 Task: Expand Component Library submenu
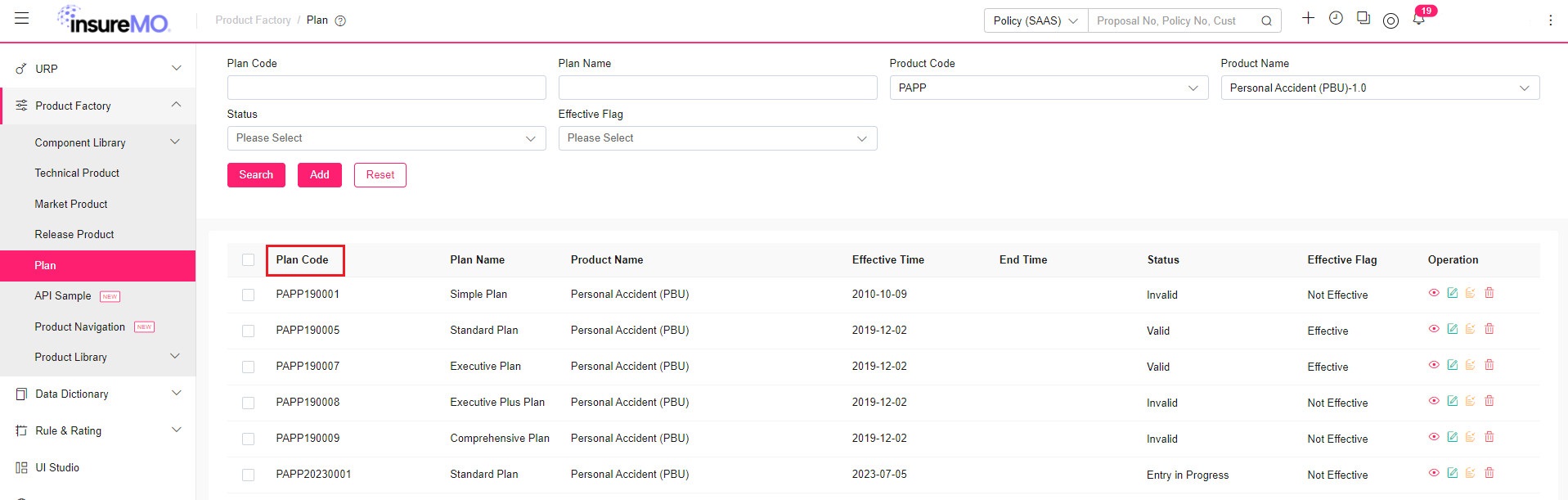[98, 142]
